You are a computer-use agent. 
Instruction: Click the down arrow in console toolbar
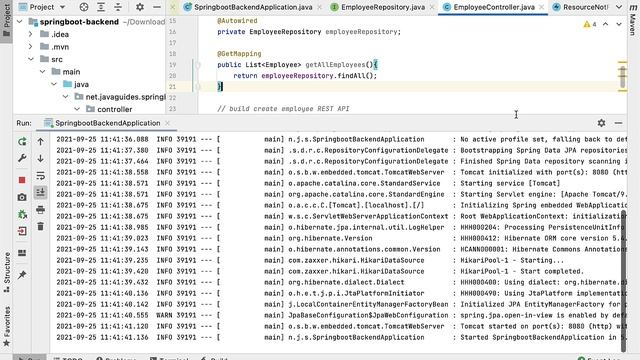point(40,158)
